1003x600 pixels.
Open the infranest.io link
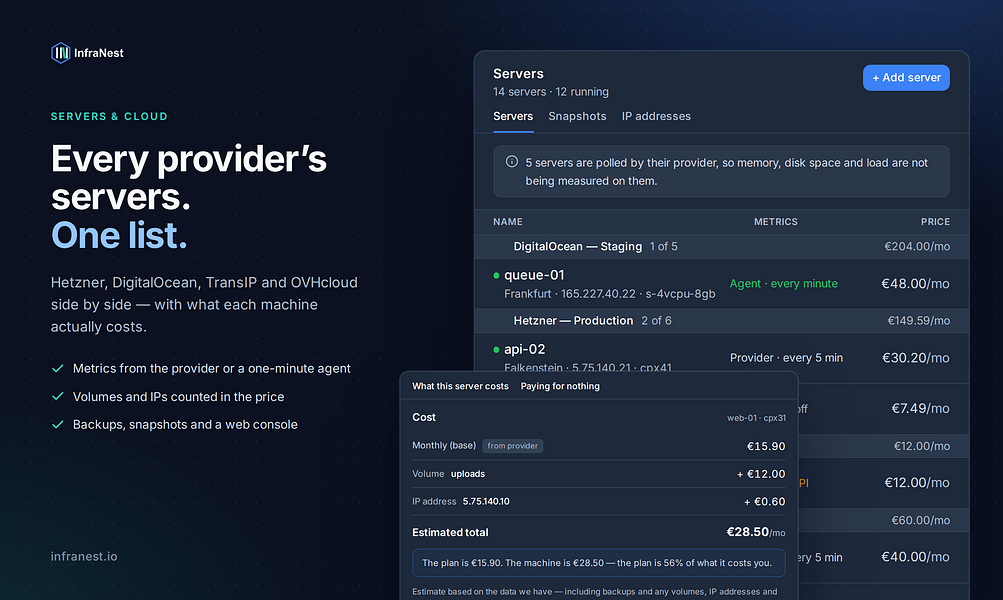coord(84,557)
